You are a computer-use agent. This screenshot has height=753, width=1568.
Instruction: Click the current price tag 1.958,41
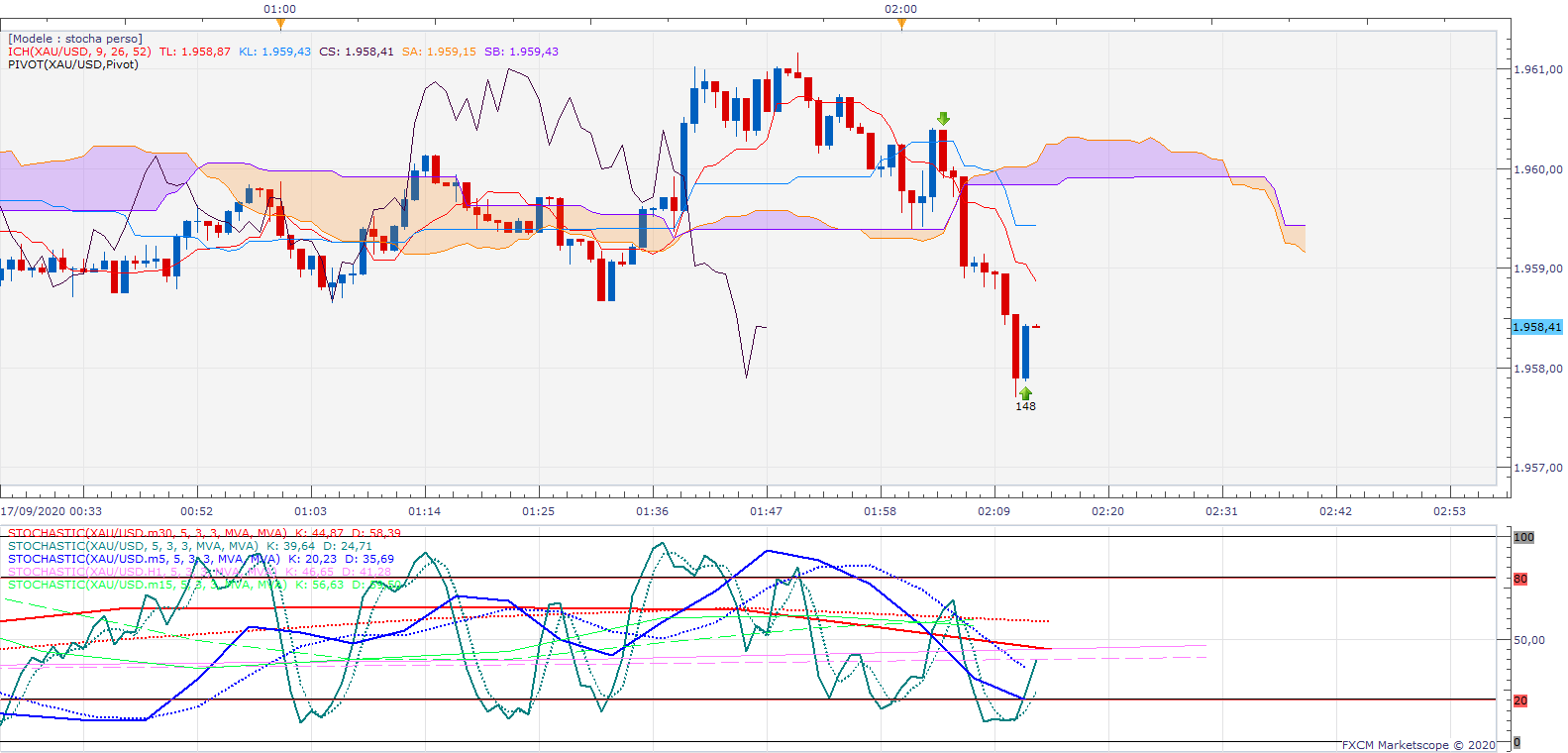point(1537,327)
